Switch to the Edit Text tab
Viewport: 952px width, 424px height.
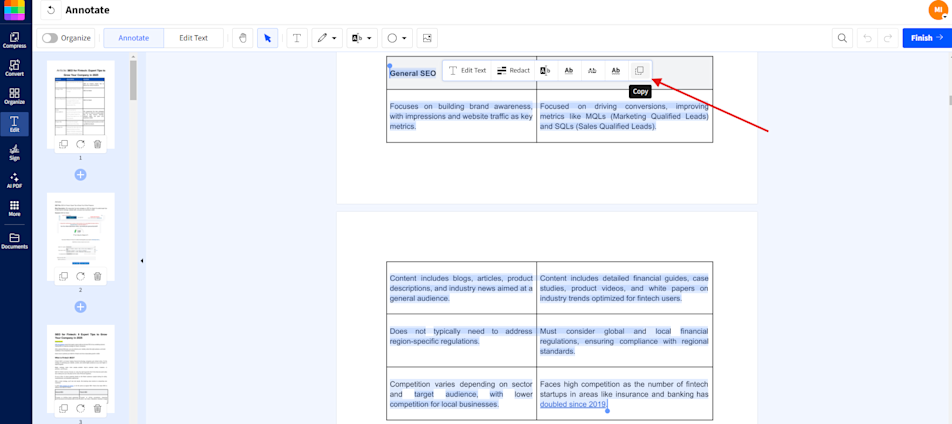tap(194, 38)
